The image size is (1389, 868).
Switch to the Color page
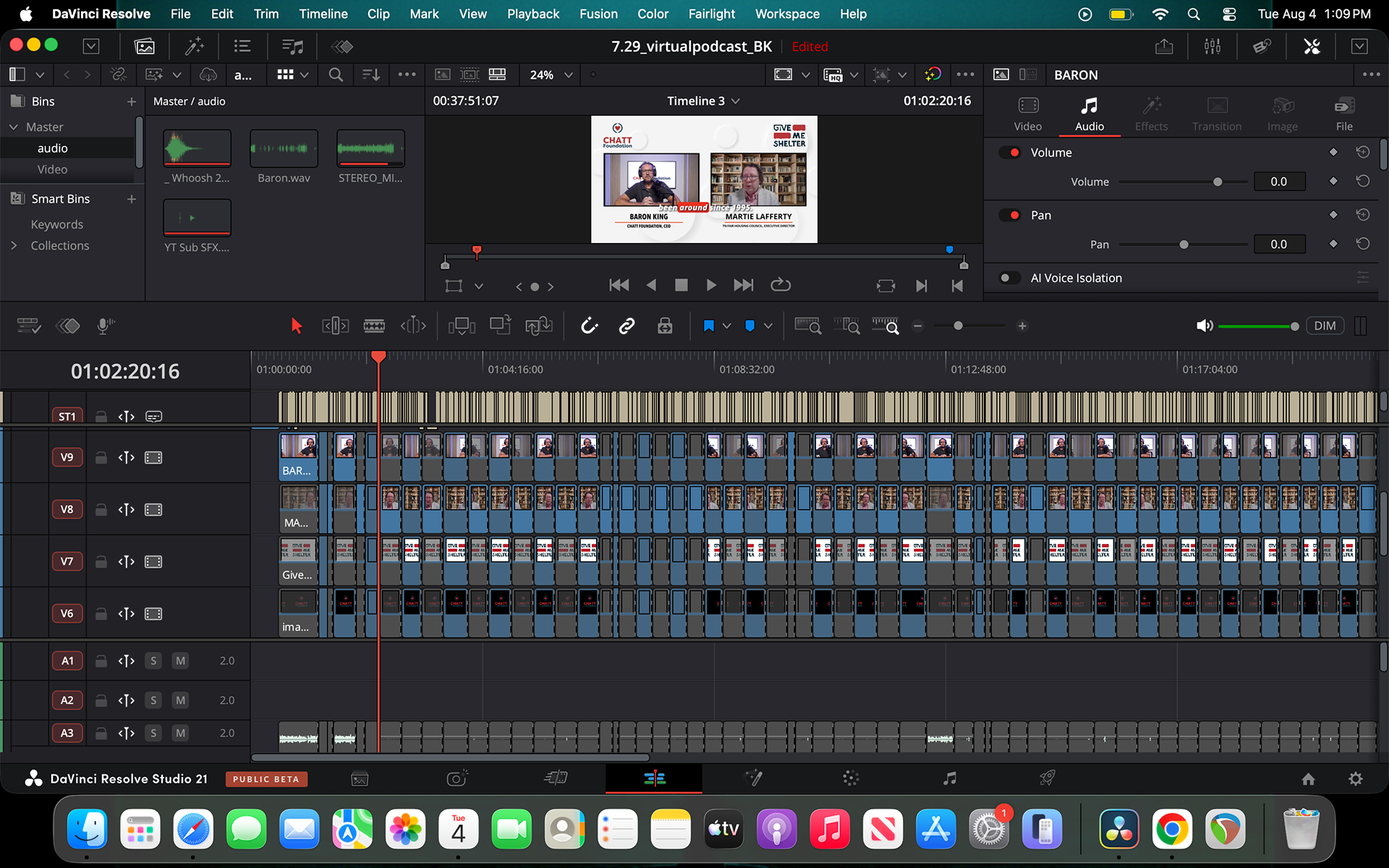coord(851,778)
